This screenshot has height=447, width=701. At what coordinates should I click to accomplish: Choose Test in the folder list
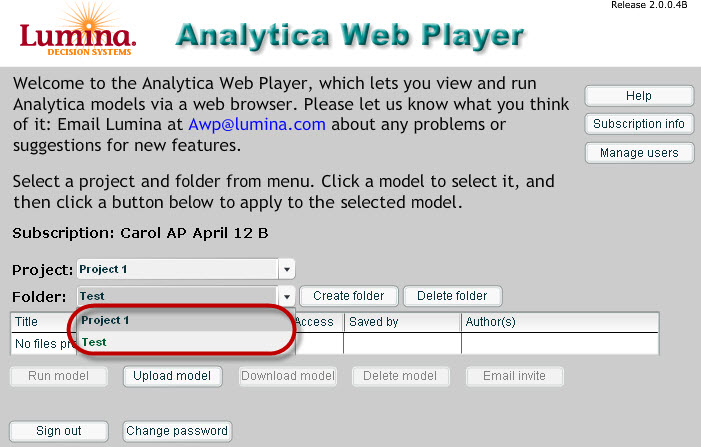click(x=186, y=342)
